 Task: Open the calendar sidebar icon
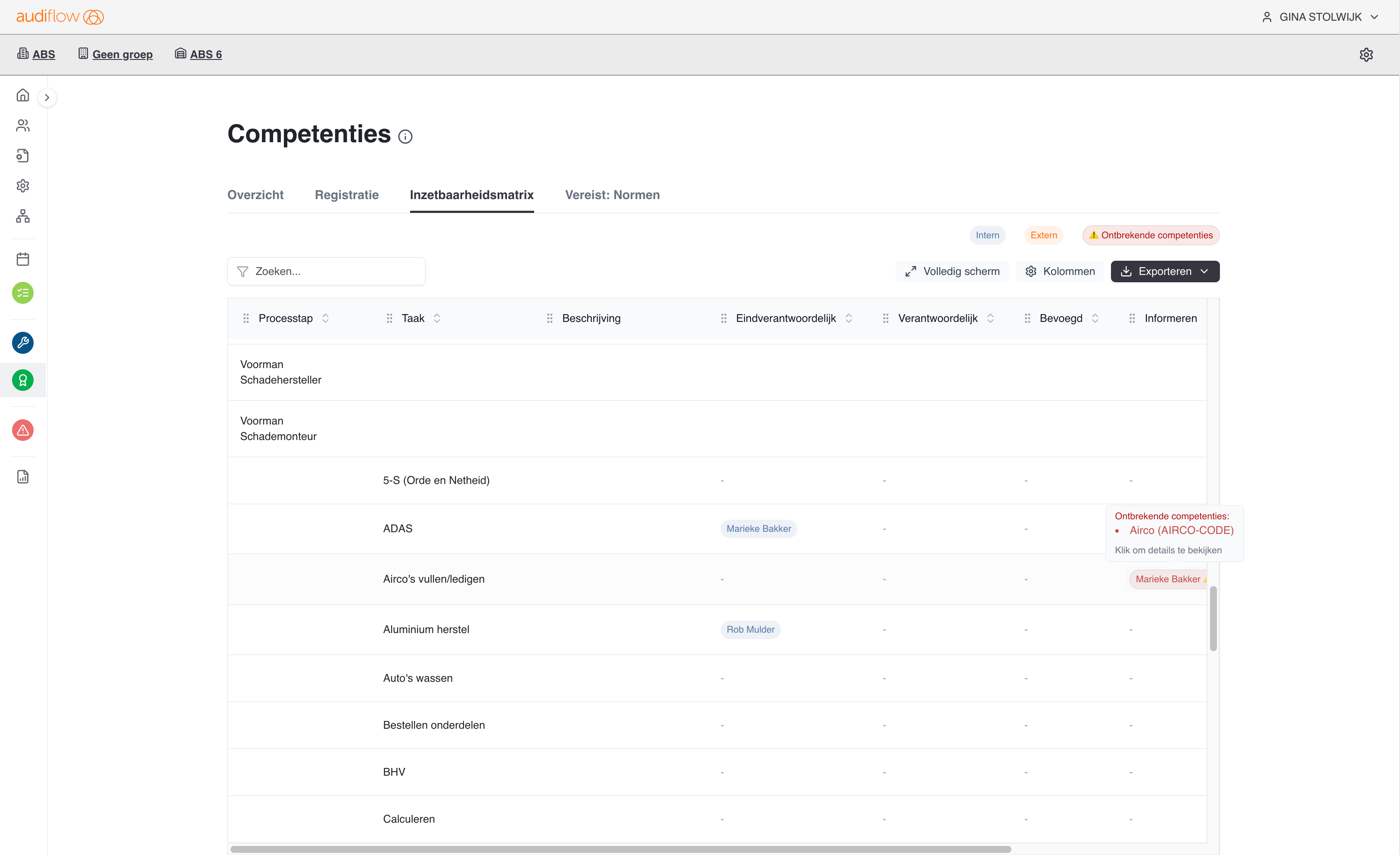point(23,259)
